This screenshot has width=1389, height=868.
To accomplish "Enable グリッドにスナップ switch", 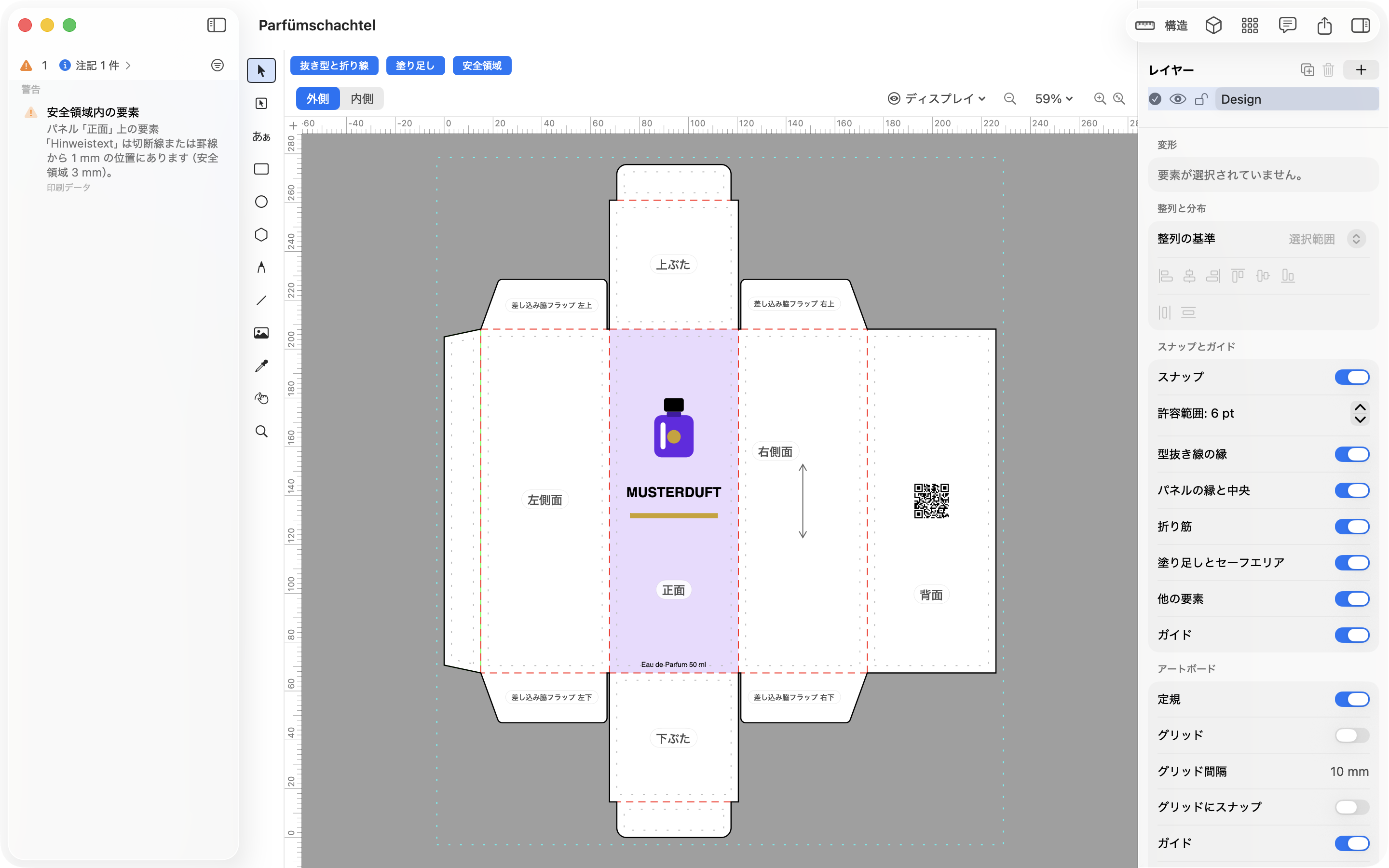I will pos(1352,807).
